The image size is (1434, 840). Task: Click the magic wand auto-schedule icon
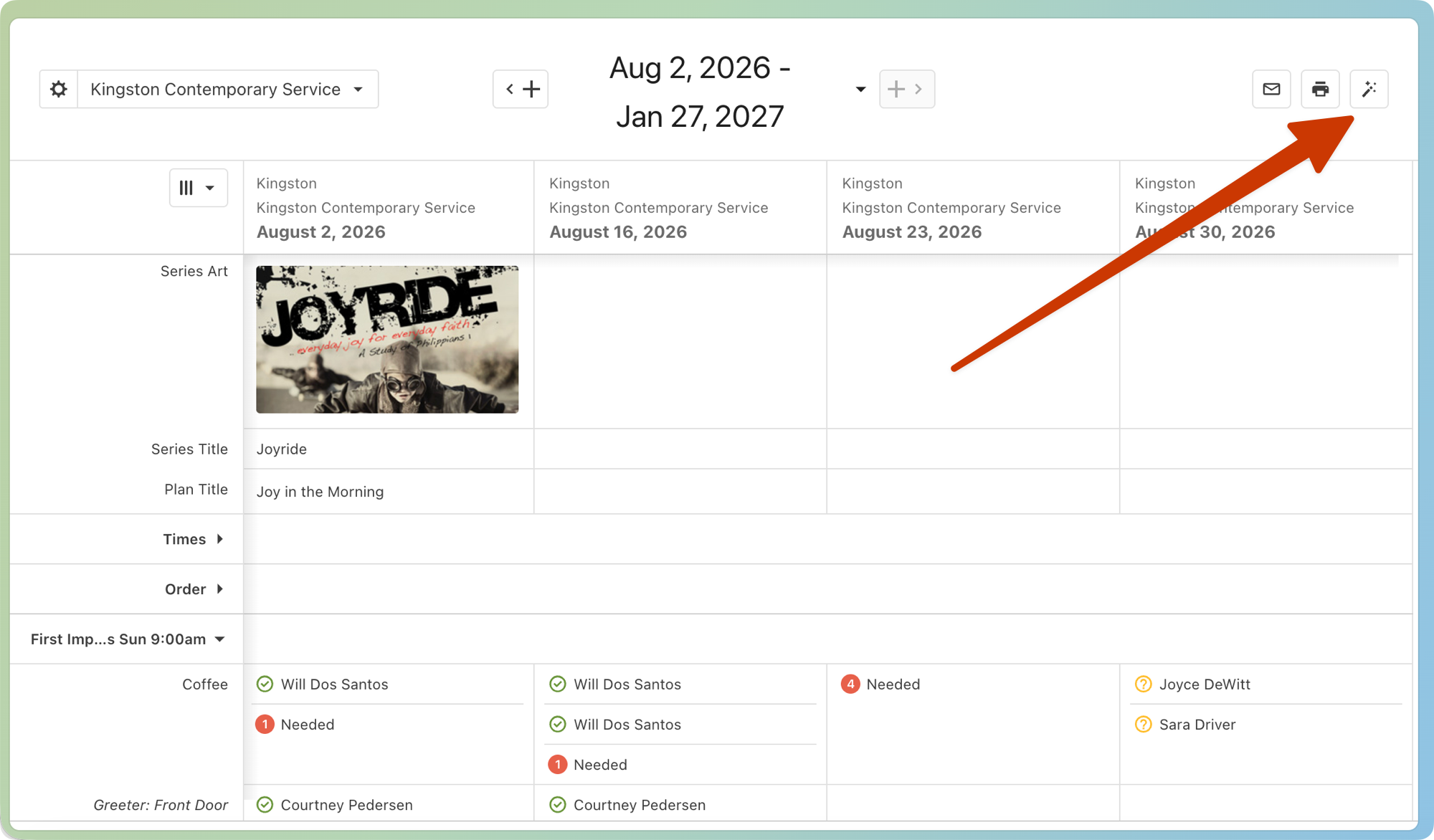[x=1369, y=89]
